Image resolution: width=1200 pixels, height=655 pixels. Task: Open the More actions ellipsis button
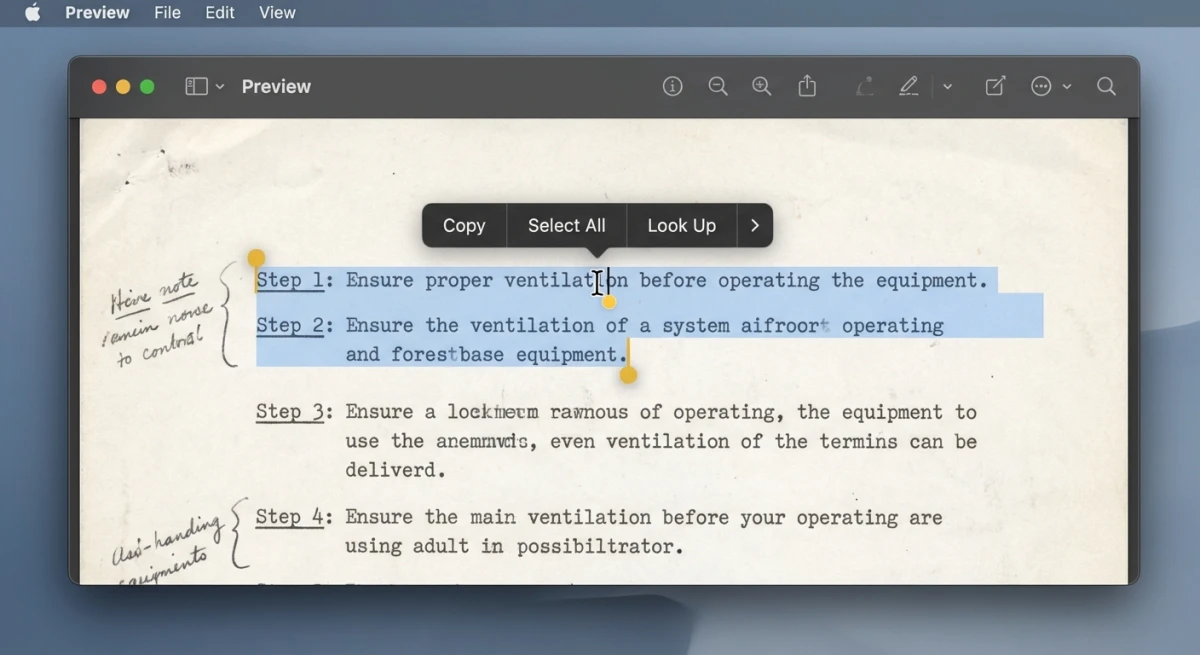click(1041, 87)
